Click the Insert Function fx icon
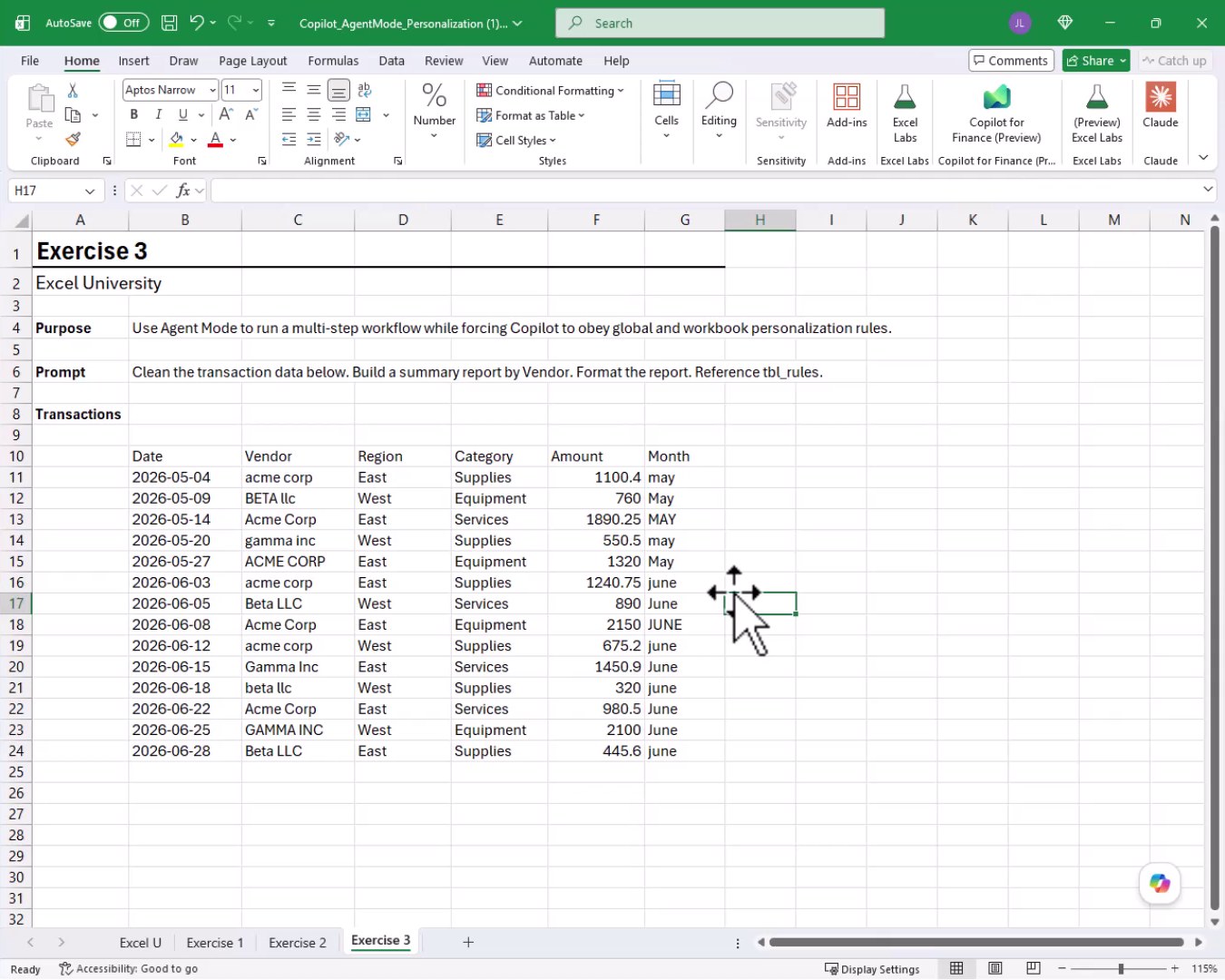This screenshot has width=1225, height=980. point(183,191)
